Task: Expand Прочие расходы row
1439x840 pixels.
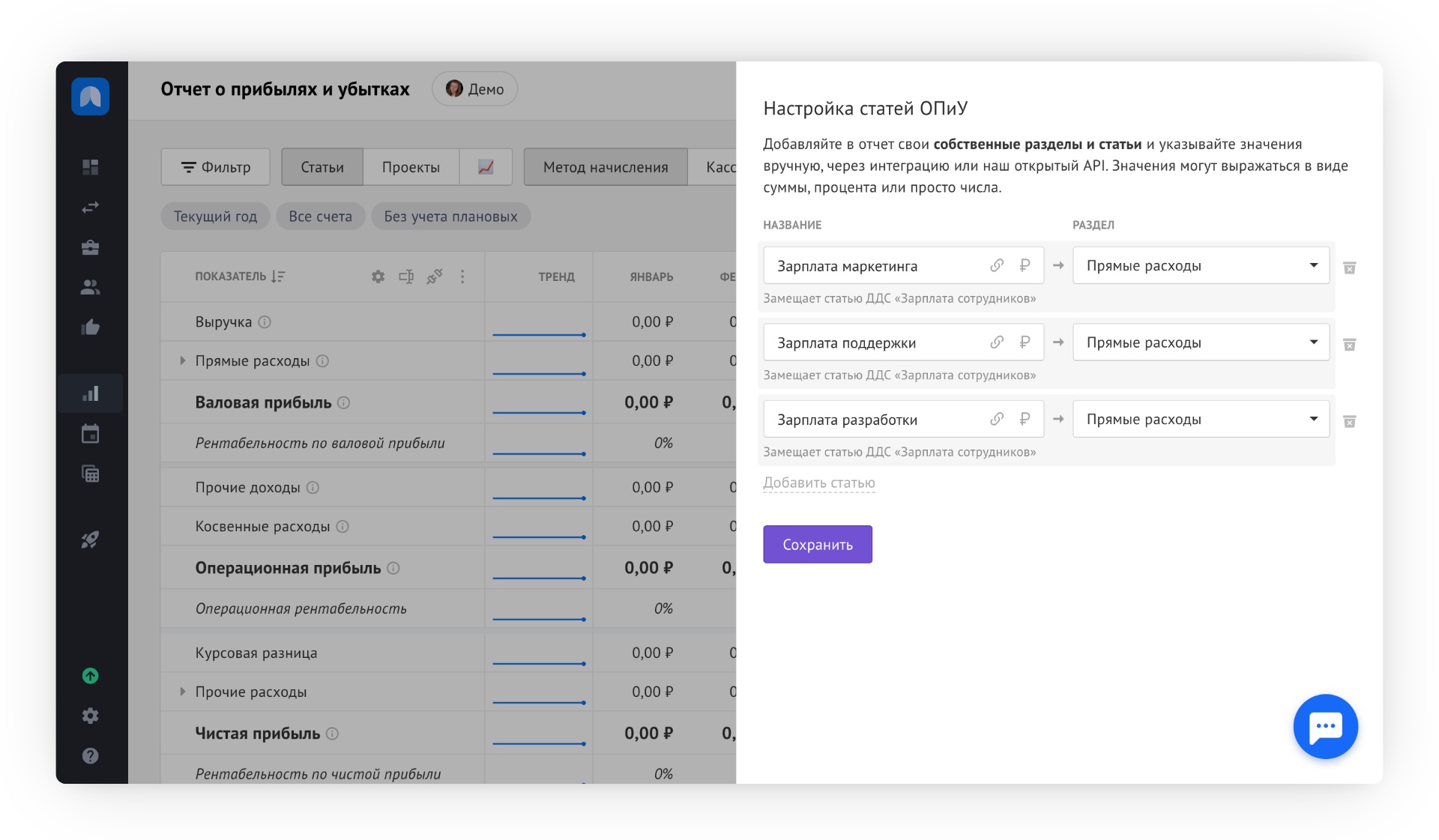Action: coord(182,692)
